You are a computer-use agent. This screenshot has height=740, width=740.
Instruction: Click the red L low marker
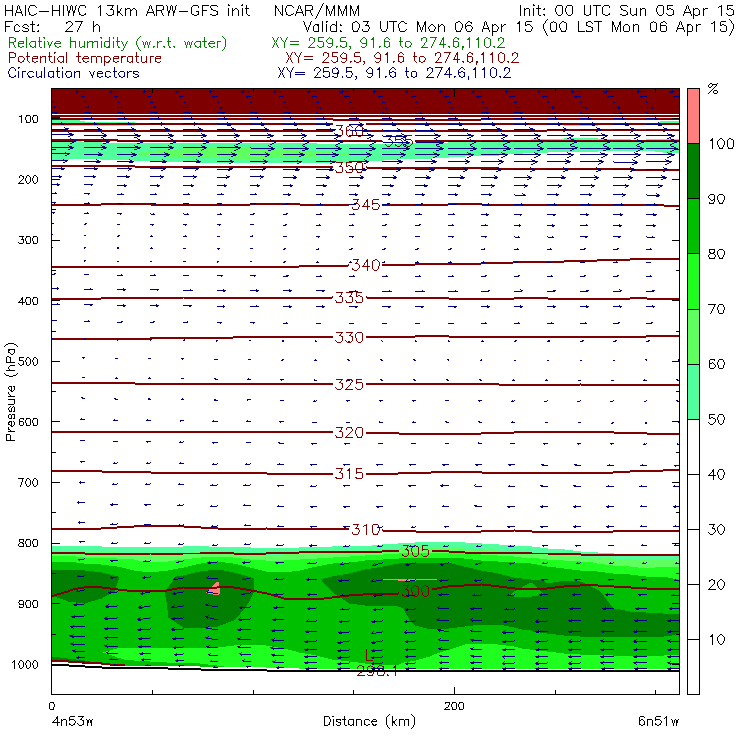[x=370, y=655]
